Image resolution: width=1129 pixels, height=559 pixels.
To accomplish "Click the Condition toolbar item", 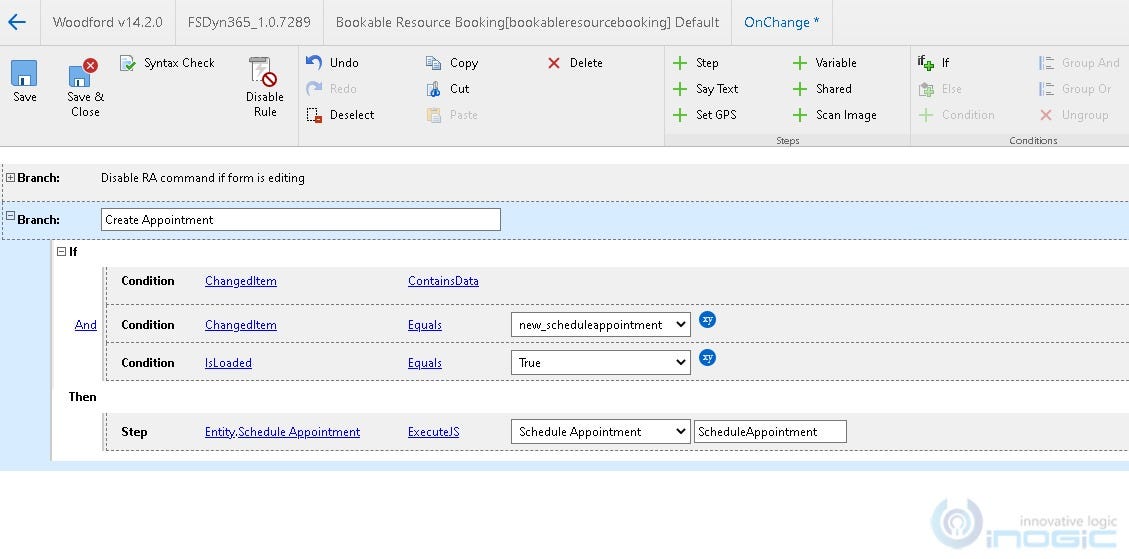I will (x=956, y=115).
